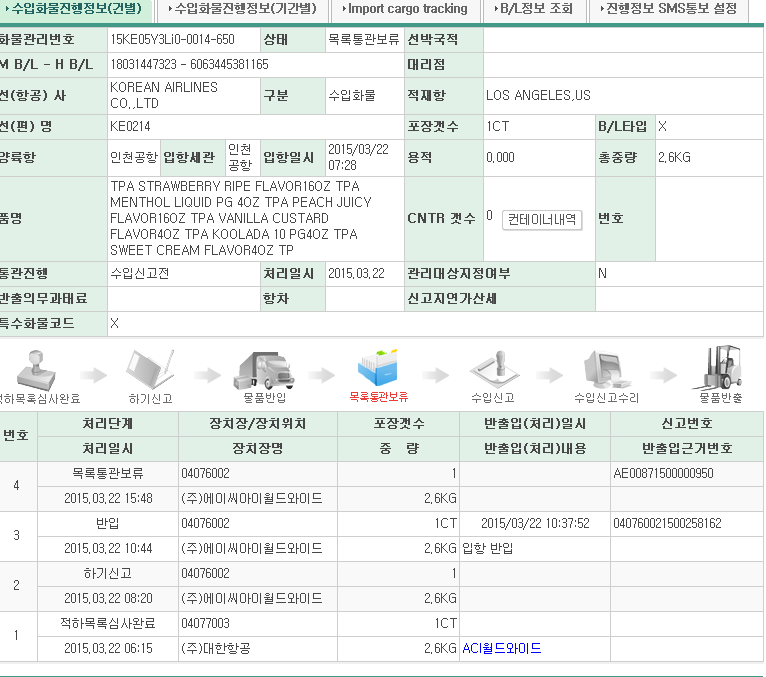Click the 하기신고 notebook icon
Image resolution: width=766 pixels, height=677 pixels.
tap(150, 370)
